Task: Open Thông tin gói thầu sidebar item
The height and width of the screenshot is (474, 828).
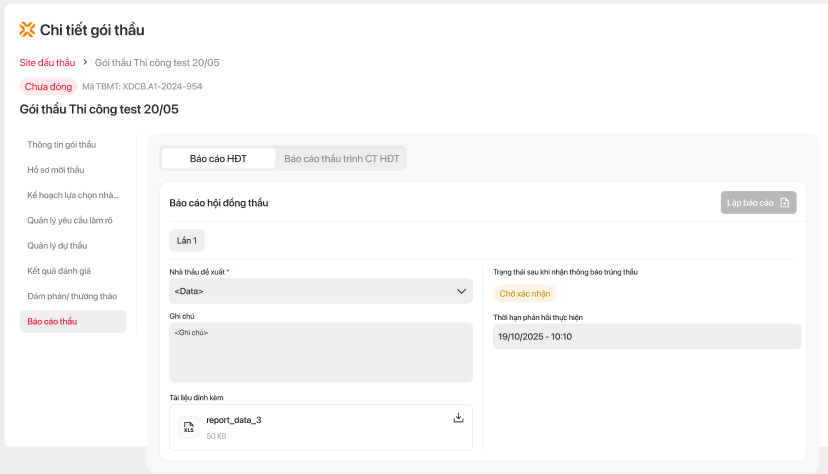Action: click(62, 145)
